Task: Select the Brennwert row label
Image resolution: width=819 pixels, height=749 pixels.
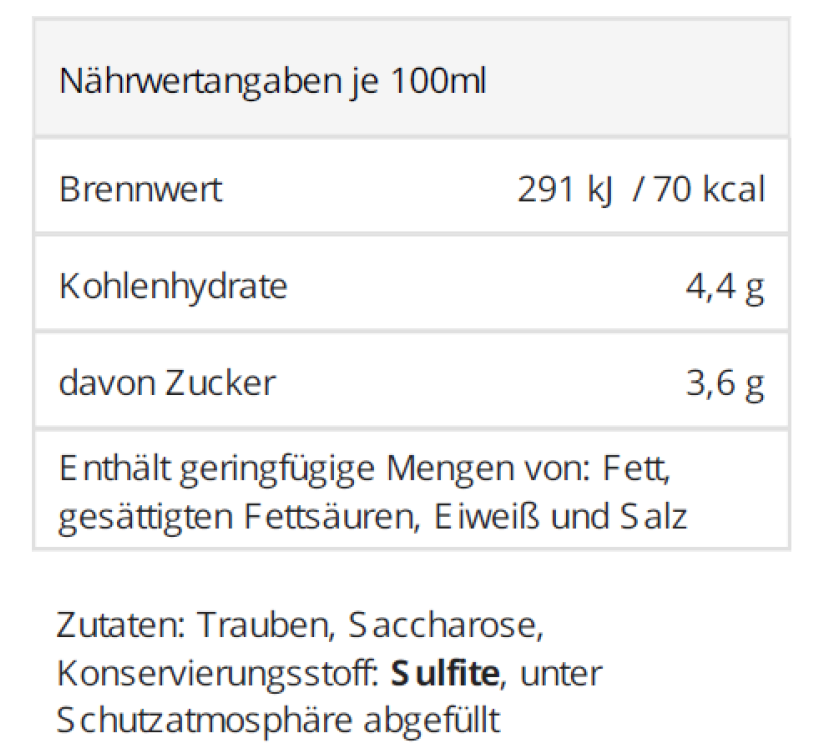Action: [x=141, y=189]
